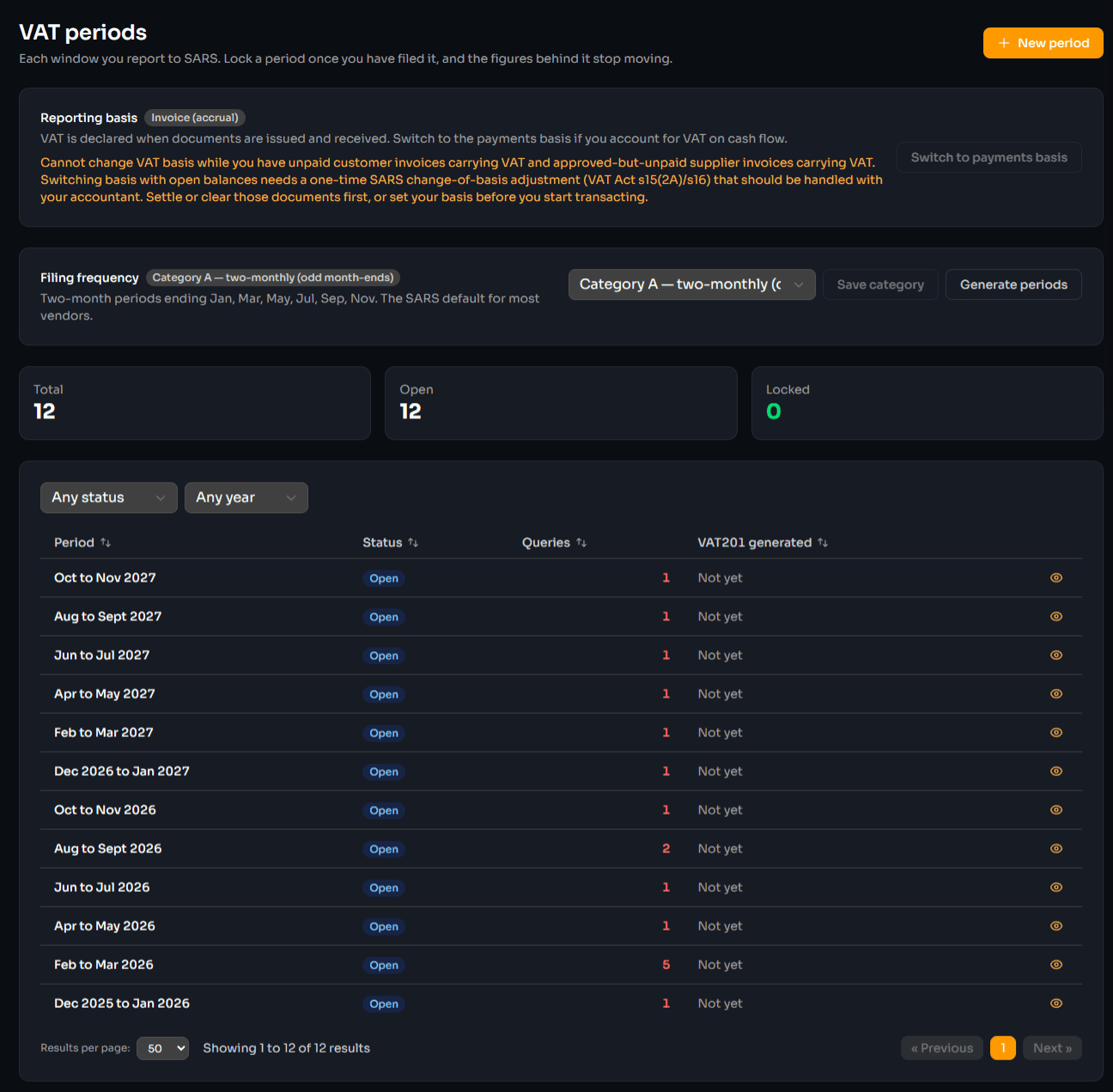Click the Open badge for Dec 2025 to Jan 2026

pyautogui.click(x=384, y=1004)
